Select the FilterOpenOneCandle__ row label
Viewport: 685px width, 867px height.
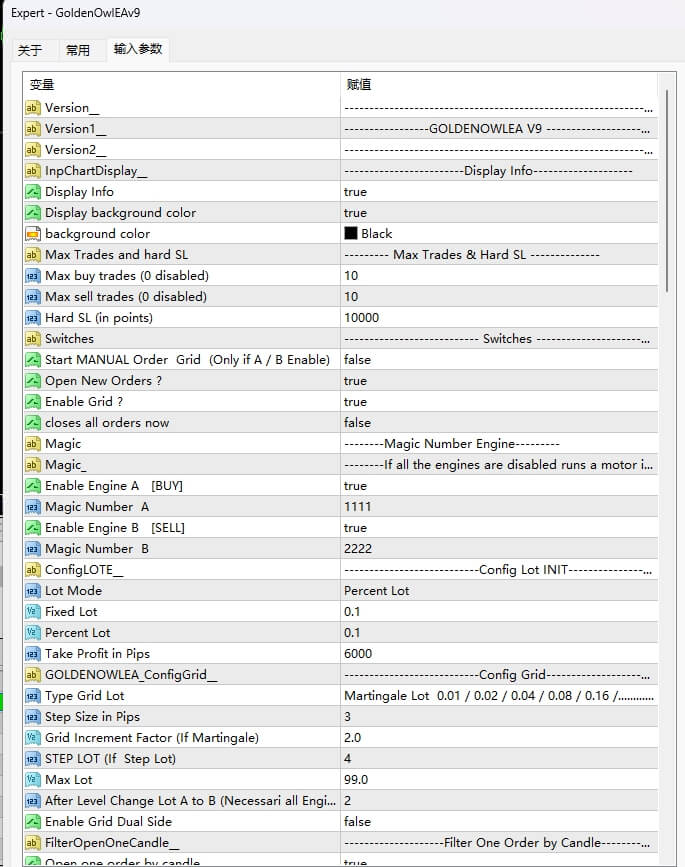112,843
